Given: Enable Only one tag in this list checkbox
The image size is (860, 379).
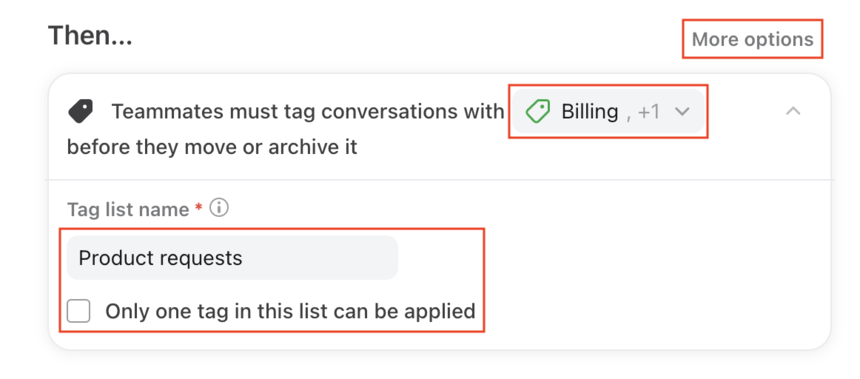Looking at the screenshot, I should tap(78, 311).
